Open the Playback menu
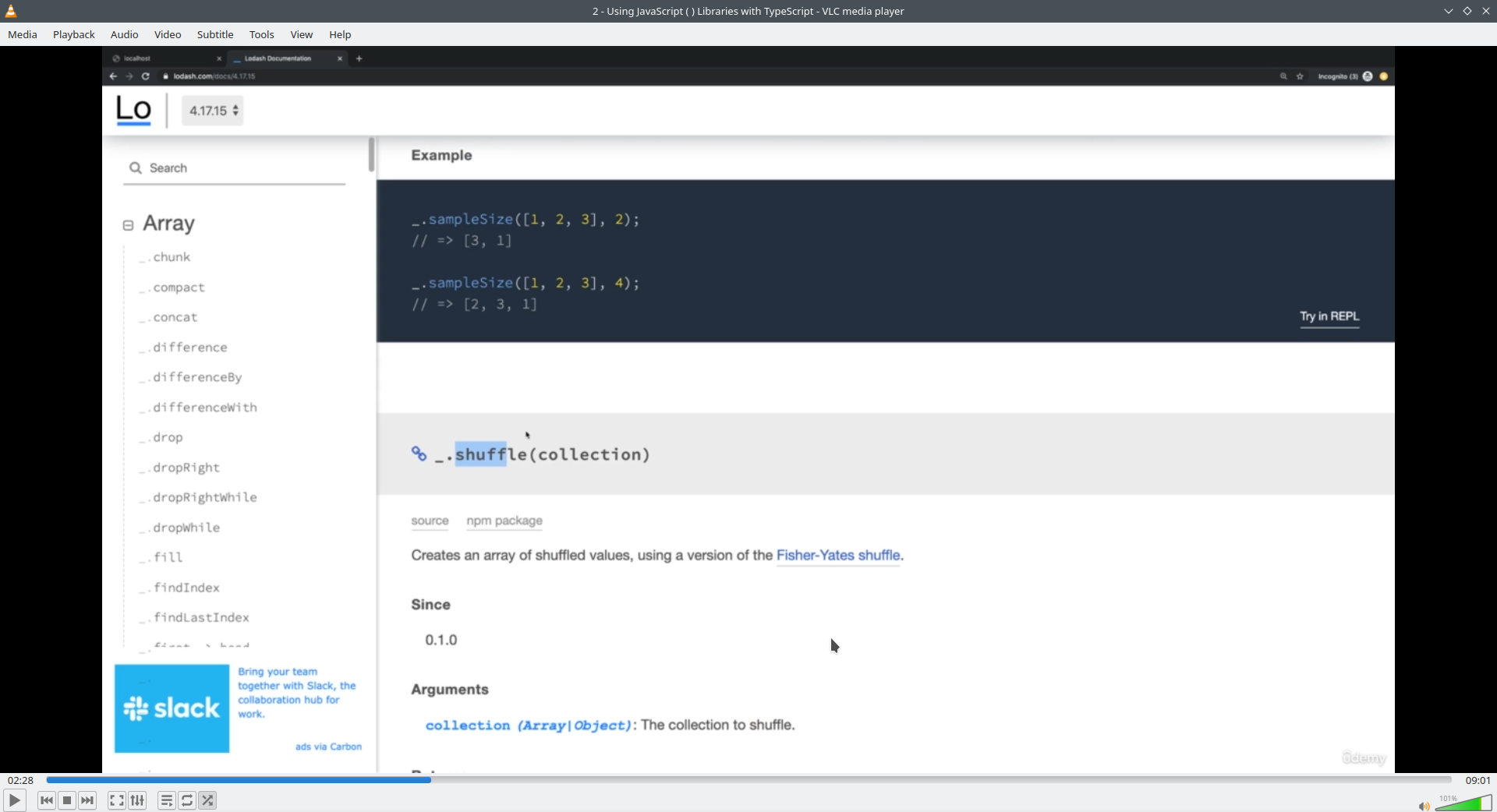Image resolution: width=1497 pixels, height=812 pixels. [x=74, y=34]
